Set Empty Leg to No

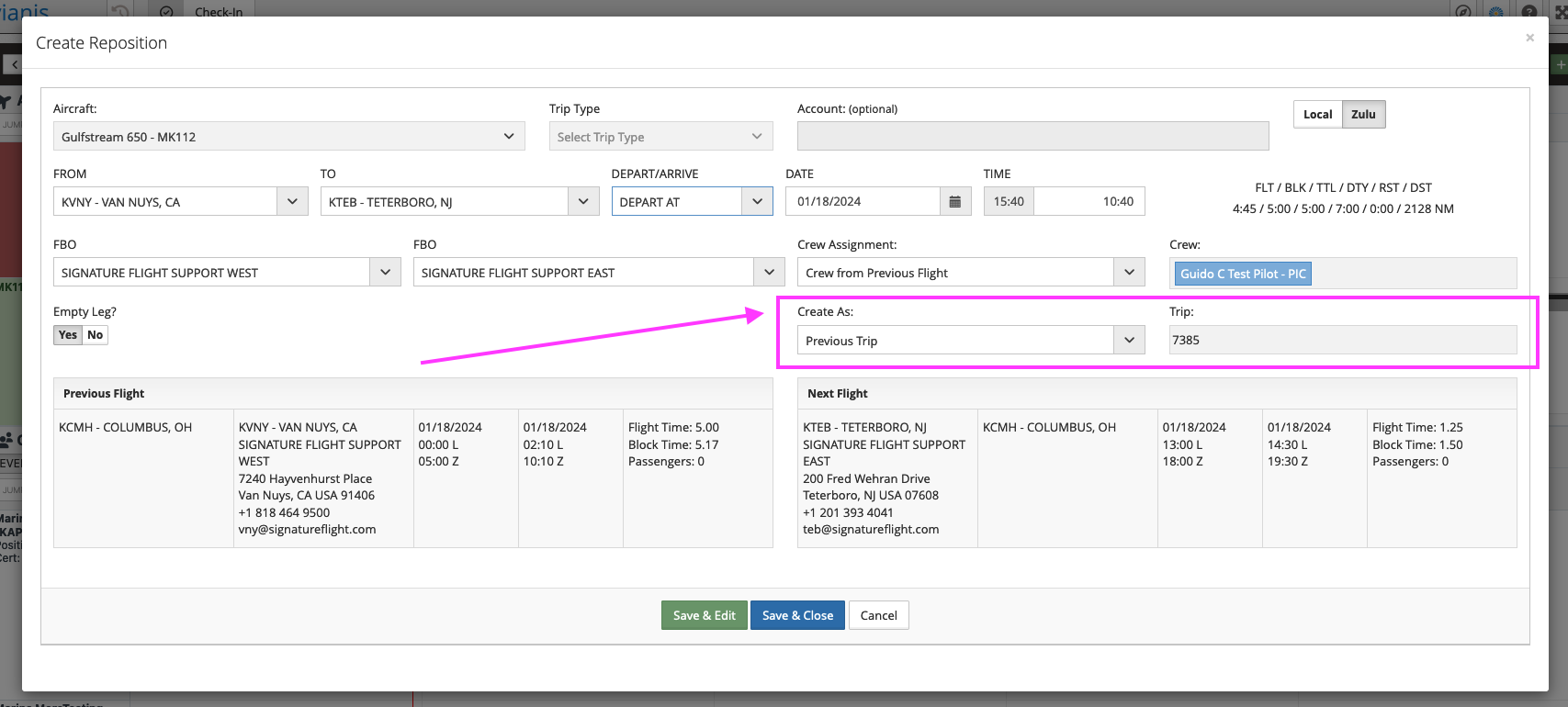click(96, 335)
